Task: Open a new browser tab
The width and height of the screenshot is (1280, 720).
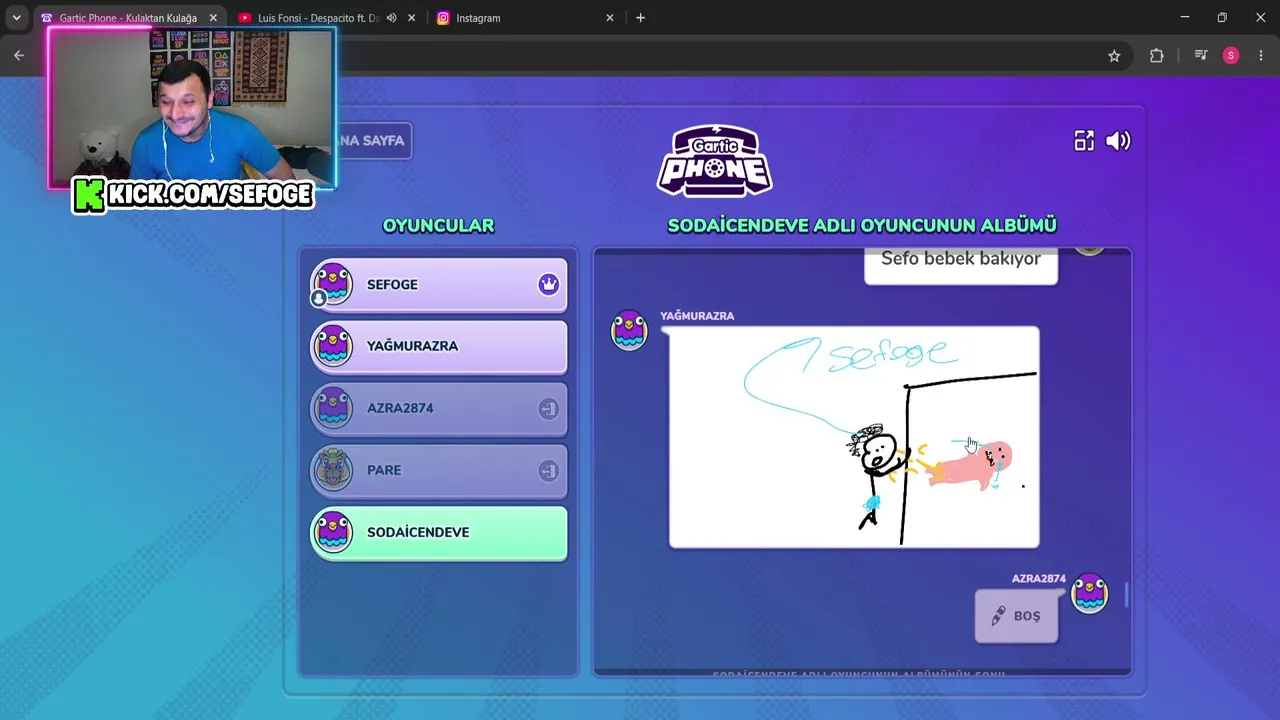Action: pos(640,18)
